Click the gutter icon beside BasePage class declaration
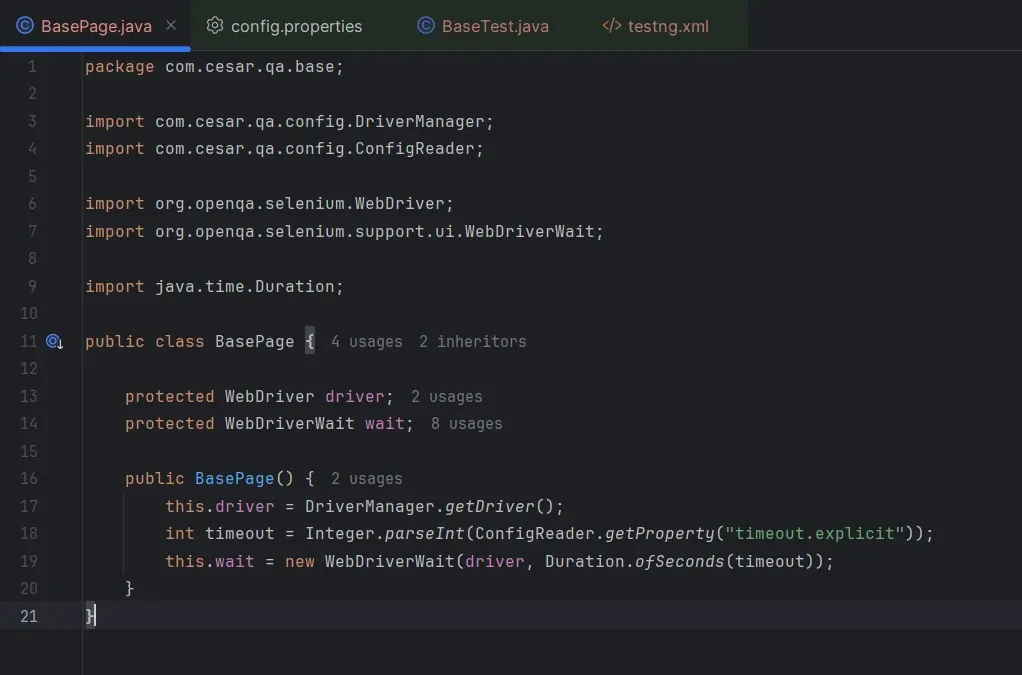1022x675 pixels. tap(55, 341)
